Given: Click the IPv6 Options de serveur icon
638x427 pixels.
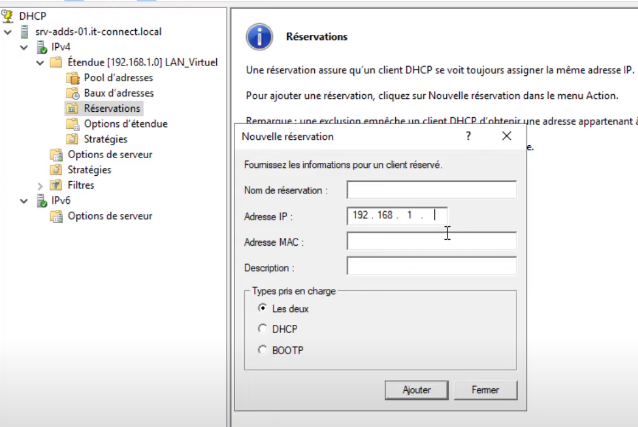Looking at the screenshot, I should (56, 216).
